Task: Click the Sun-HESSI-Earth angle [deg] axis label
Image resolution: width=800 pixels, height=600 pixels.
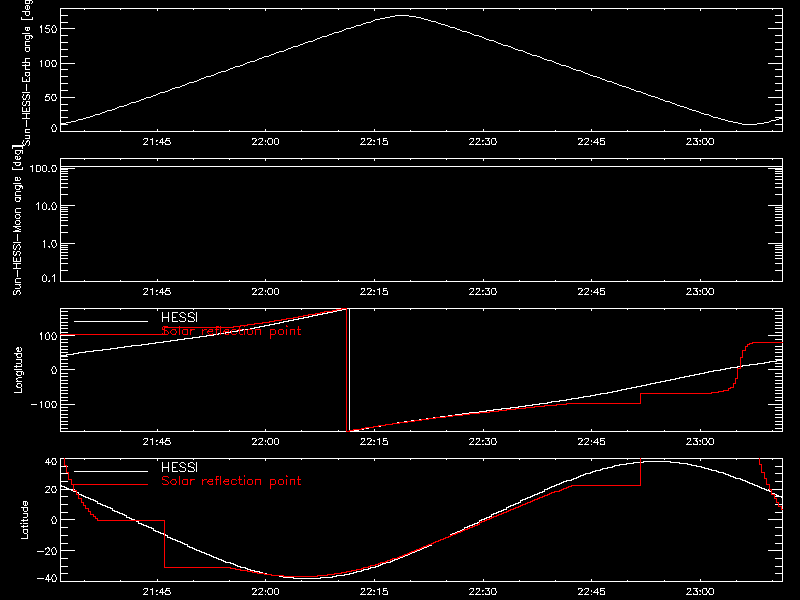Action: pos(27,72)
